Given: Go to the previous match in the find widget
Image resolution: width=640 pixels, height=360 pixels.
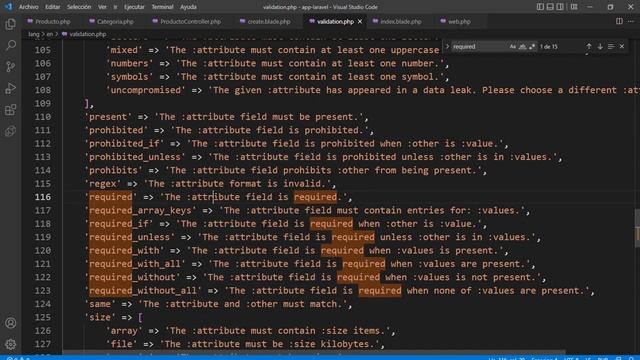Looking at the screenshot, I should 589,47.
